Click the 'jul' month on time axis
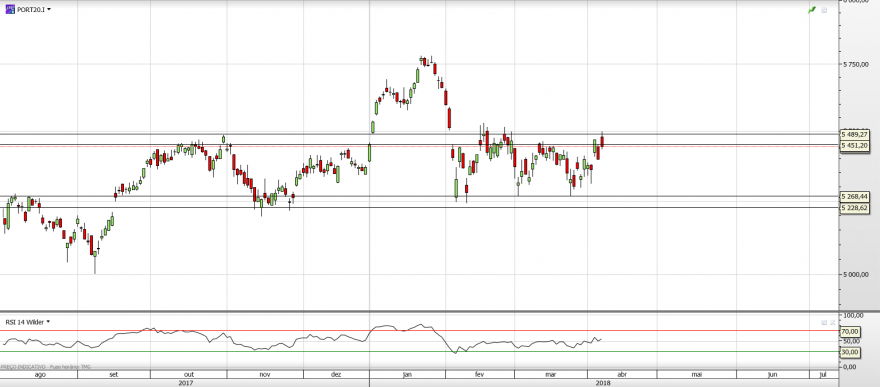Image resolution: width=880 pixels, height=387 pixels. point(823,374)
